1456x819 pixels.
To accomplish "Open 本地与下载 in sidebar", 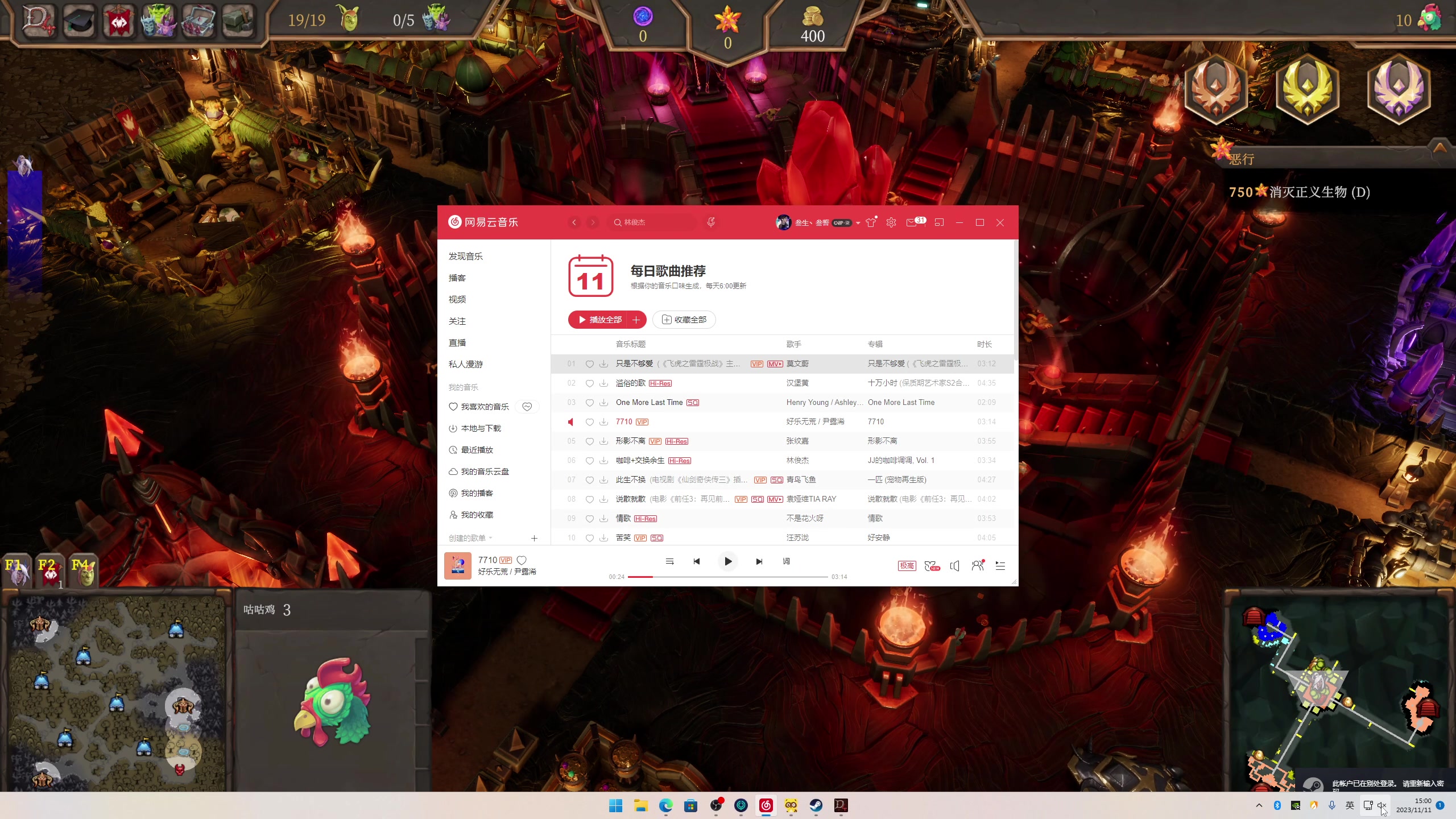I will click(x=475, y=428).
